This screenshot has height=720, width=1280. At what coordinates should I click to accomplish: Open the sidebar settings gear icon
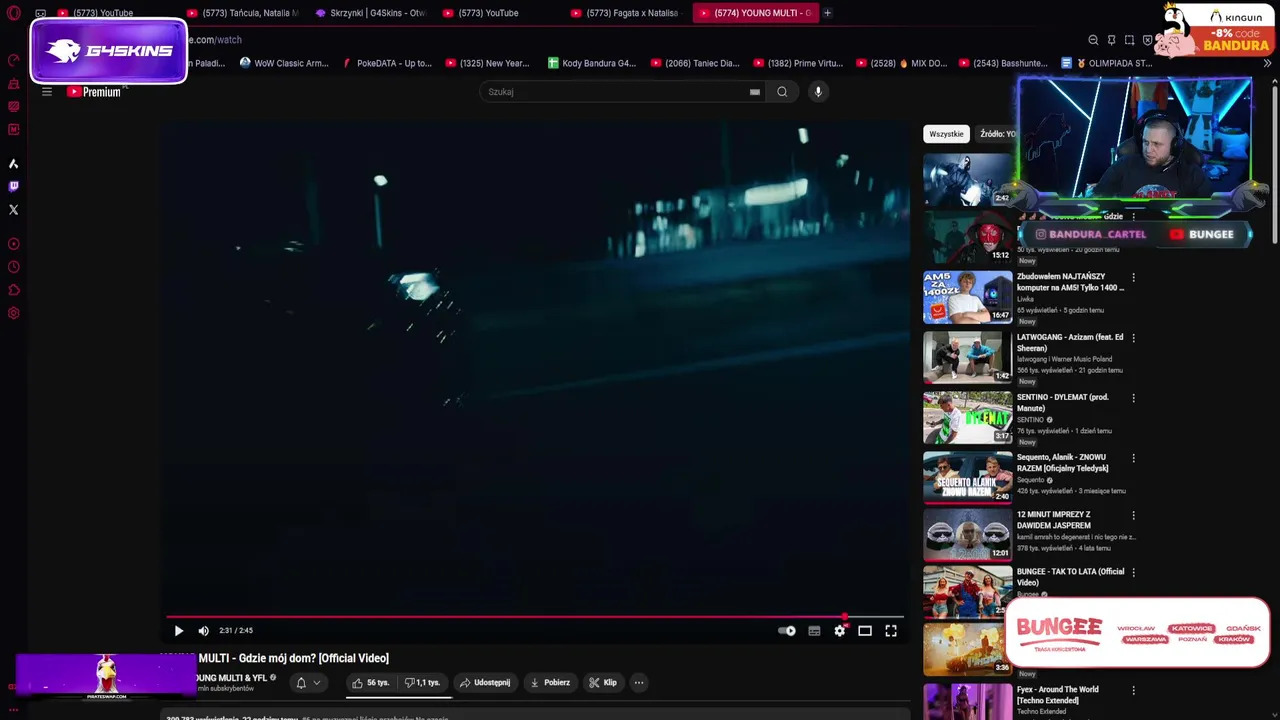click(x=13, y=313)
